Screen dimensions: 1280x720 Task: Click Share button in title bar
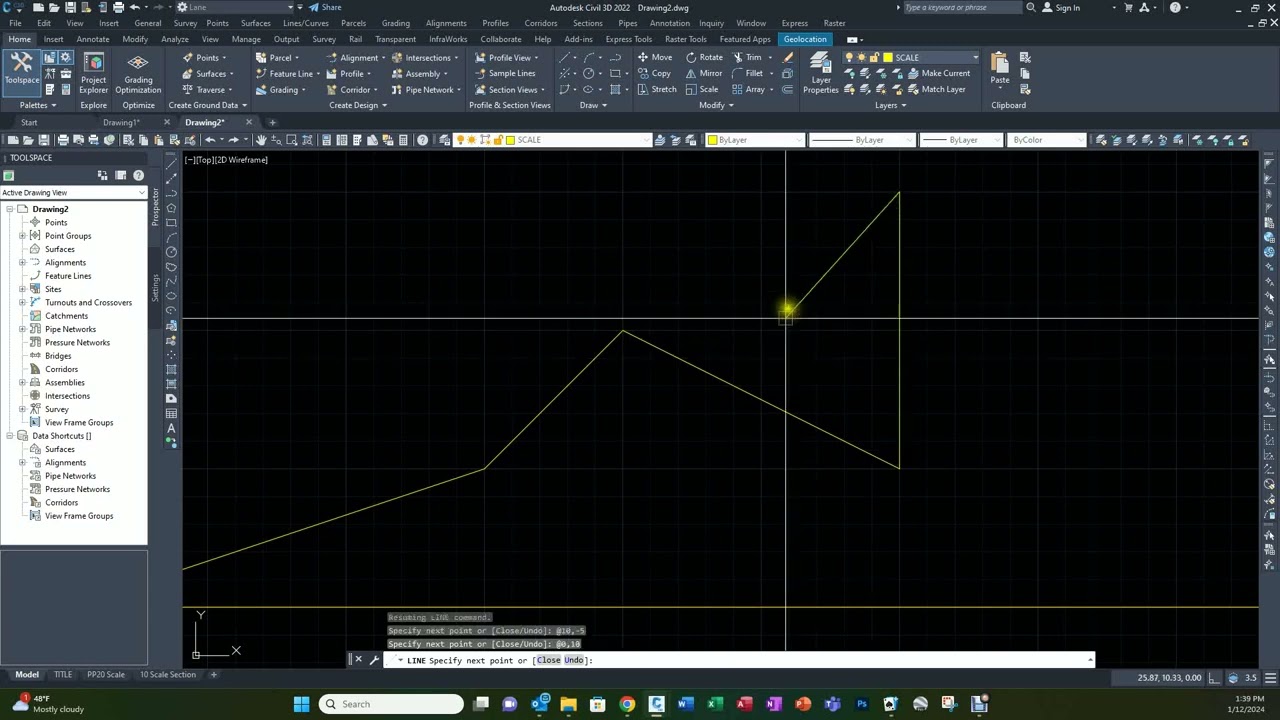[x=325, y=8]
